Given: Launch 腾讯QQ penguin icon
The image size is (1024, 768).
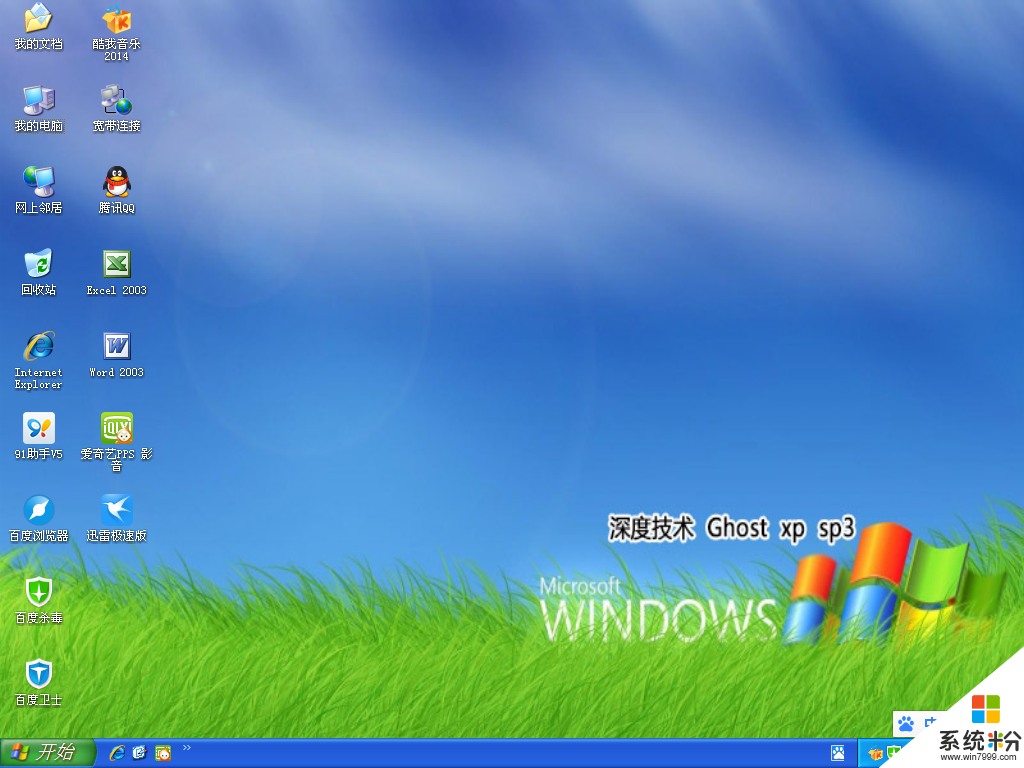Looking at the screenshot, I should 116,183.
